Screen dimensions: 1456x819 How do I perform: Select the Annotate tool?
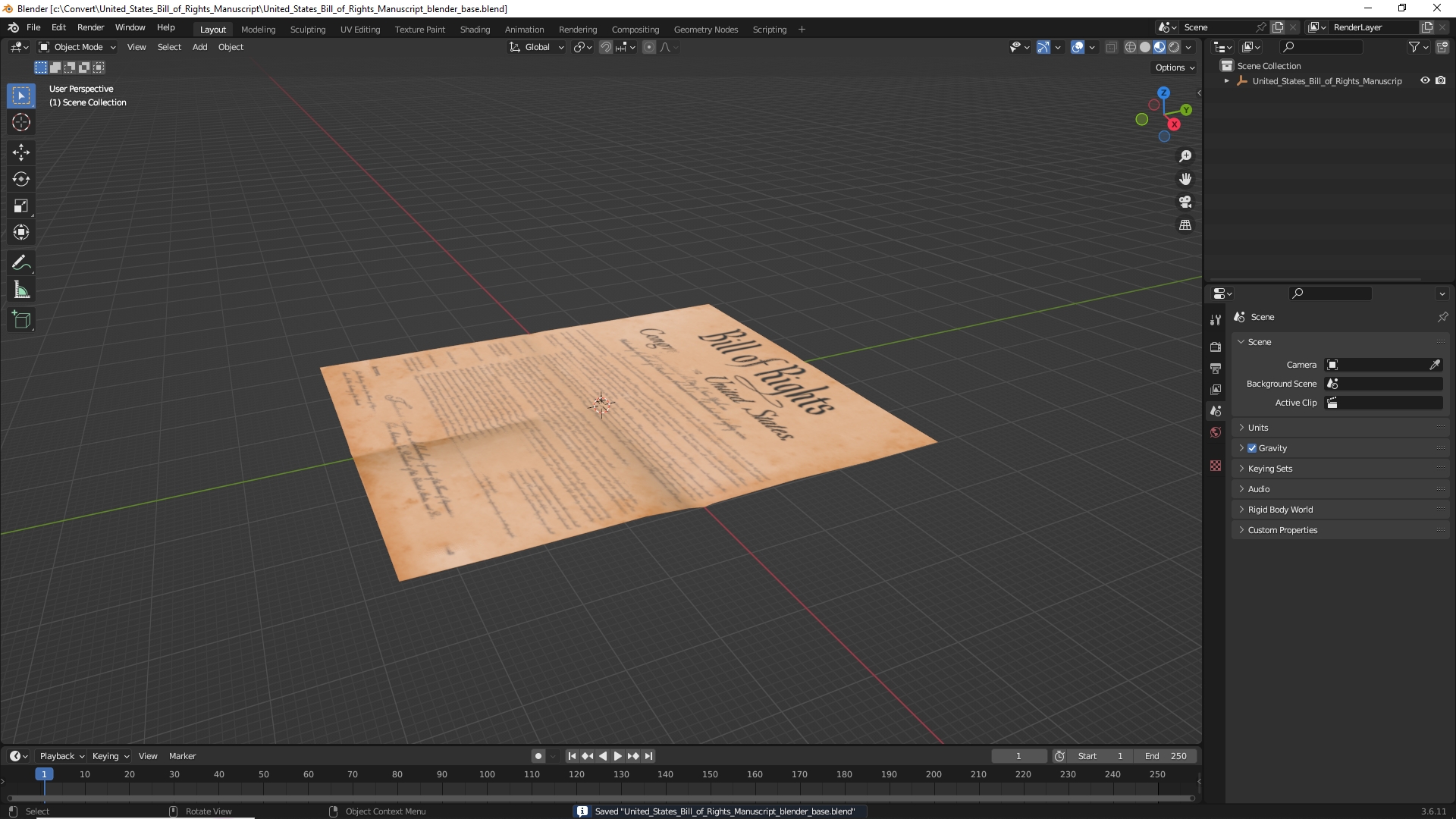point(21,263)
